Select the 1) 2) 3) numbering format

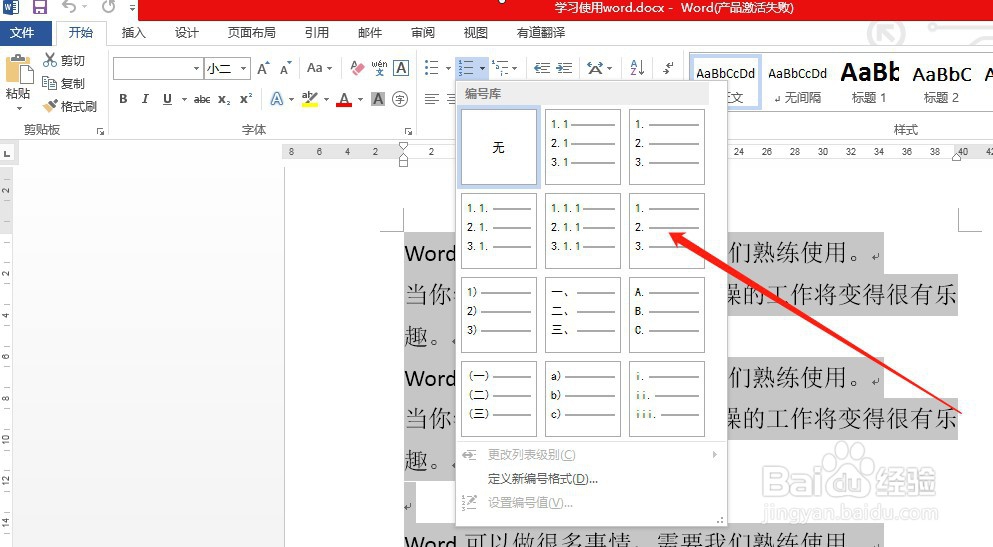click(x=499, y=315)
